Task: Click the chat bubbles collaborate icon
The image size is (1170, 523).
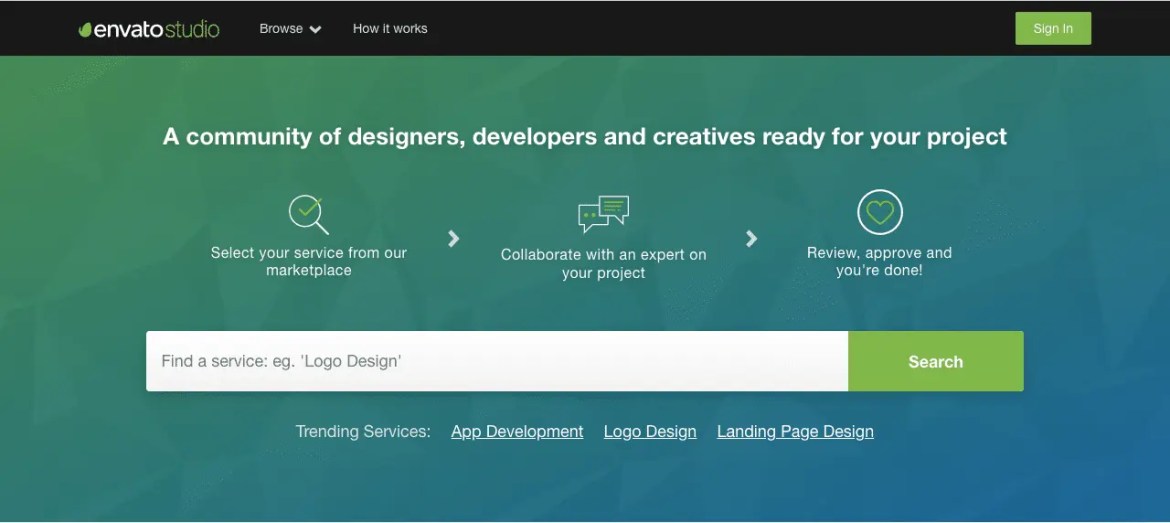Action: pyautogui.click(x=603, y=214)
